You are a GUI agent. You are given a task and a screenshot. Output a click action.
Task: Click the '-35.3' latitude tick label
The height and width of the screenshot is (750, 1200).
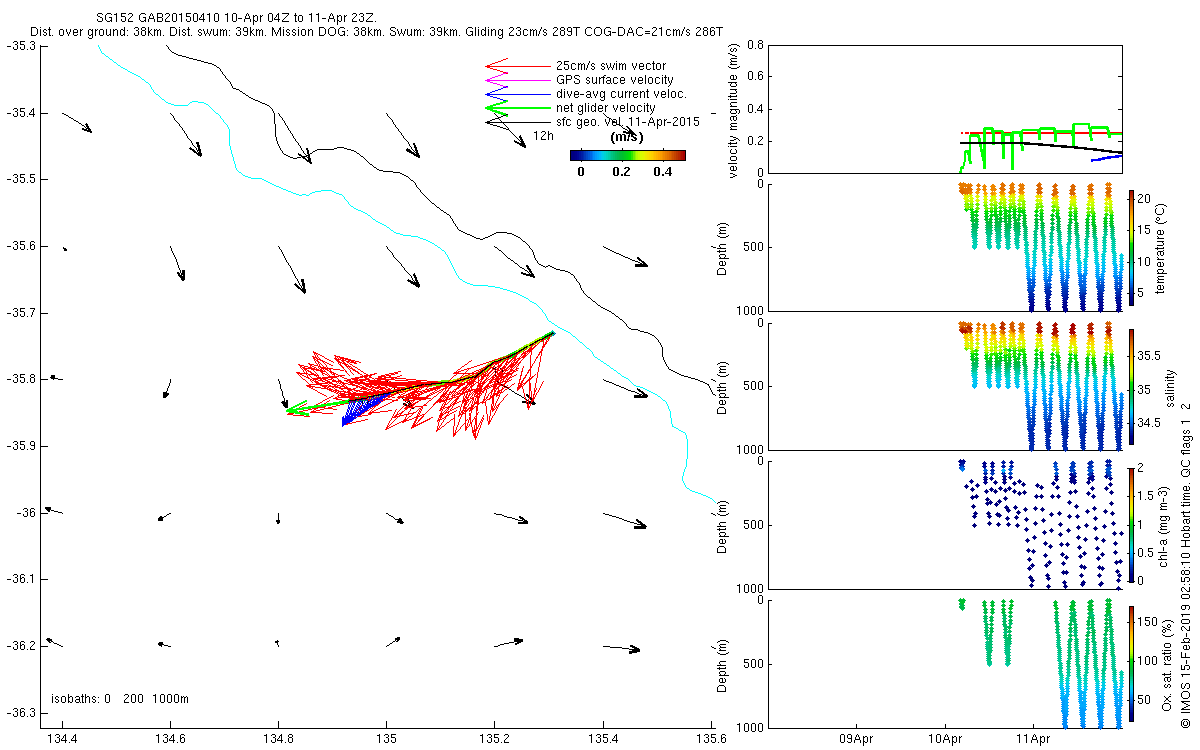pyautogui.click(x=21, y=46)
